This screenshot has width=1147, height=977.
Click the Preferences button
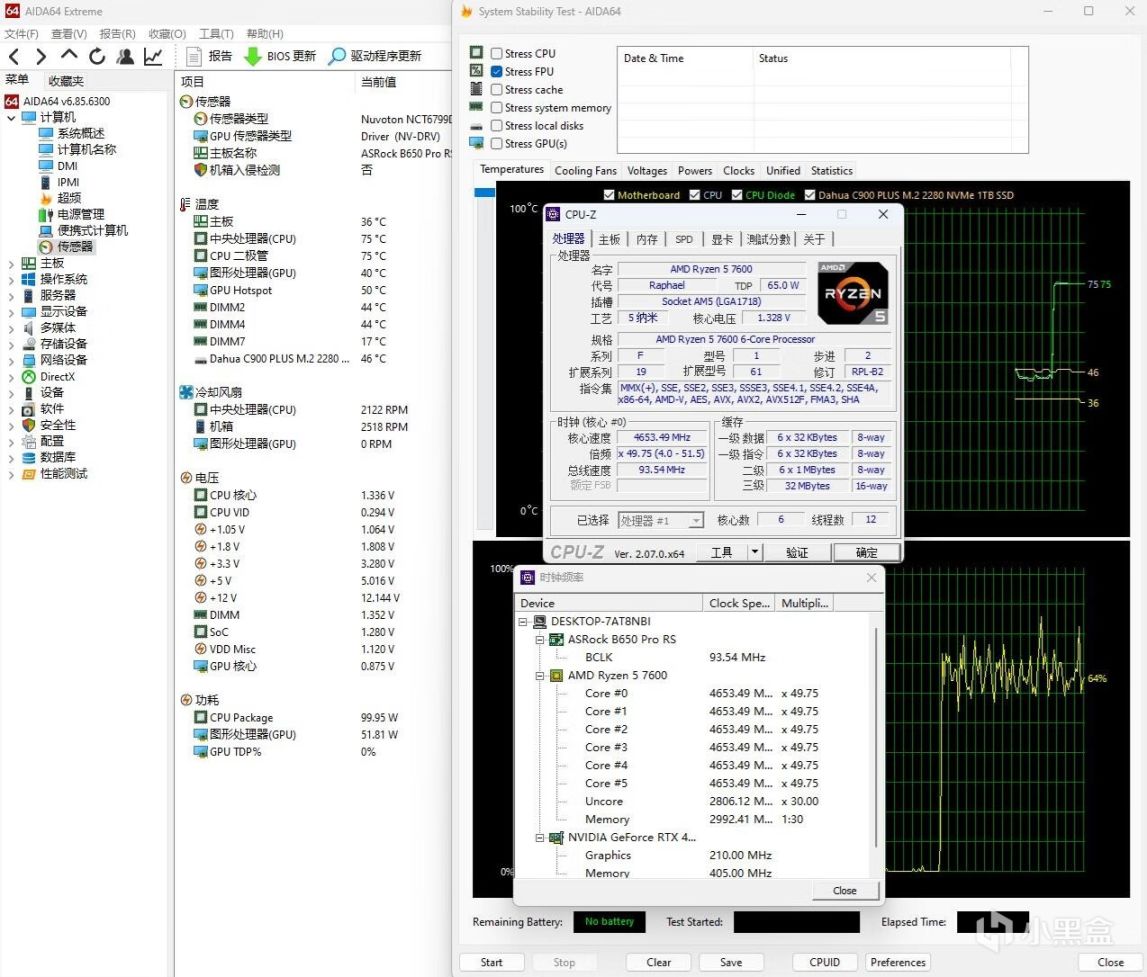(897, 962)
